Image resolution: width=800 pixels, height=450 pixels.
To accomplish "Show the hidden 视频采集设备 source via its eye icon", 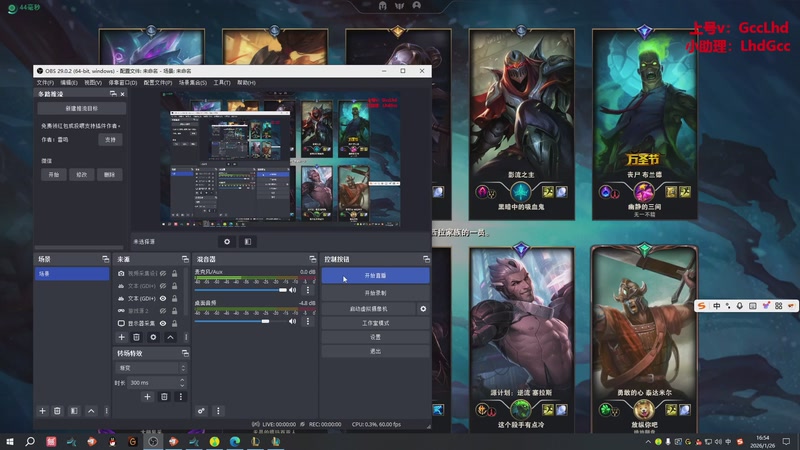I will click(163, 273).
